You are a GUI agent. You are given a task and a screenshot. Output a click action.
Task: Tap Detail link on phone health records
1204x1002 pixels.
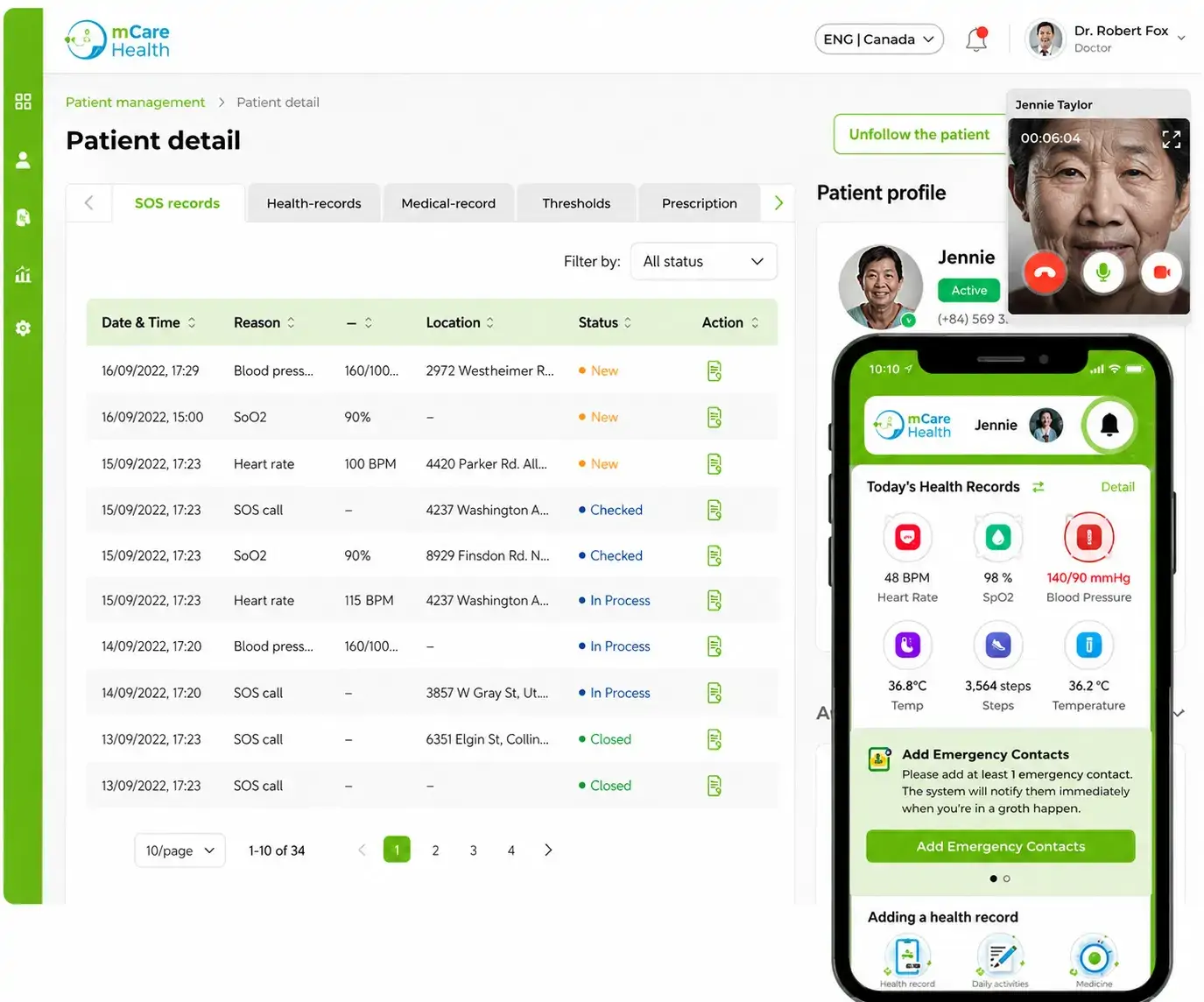pos(1117,487)
